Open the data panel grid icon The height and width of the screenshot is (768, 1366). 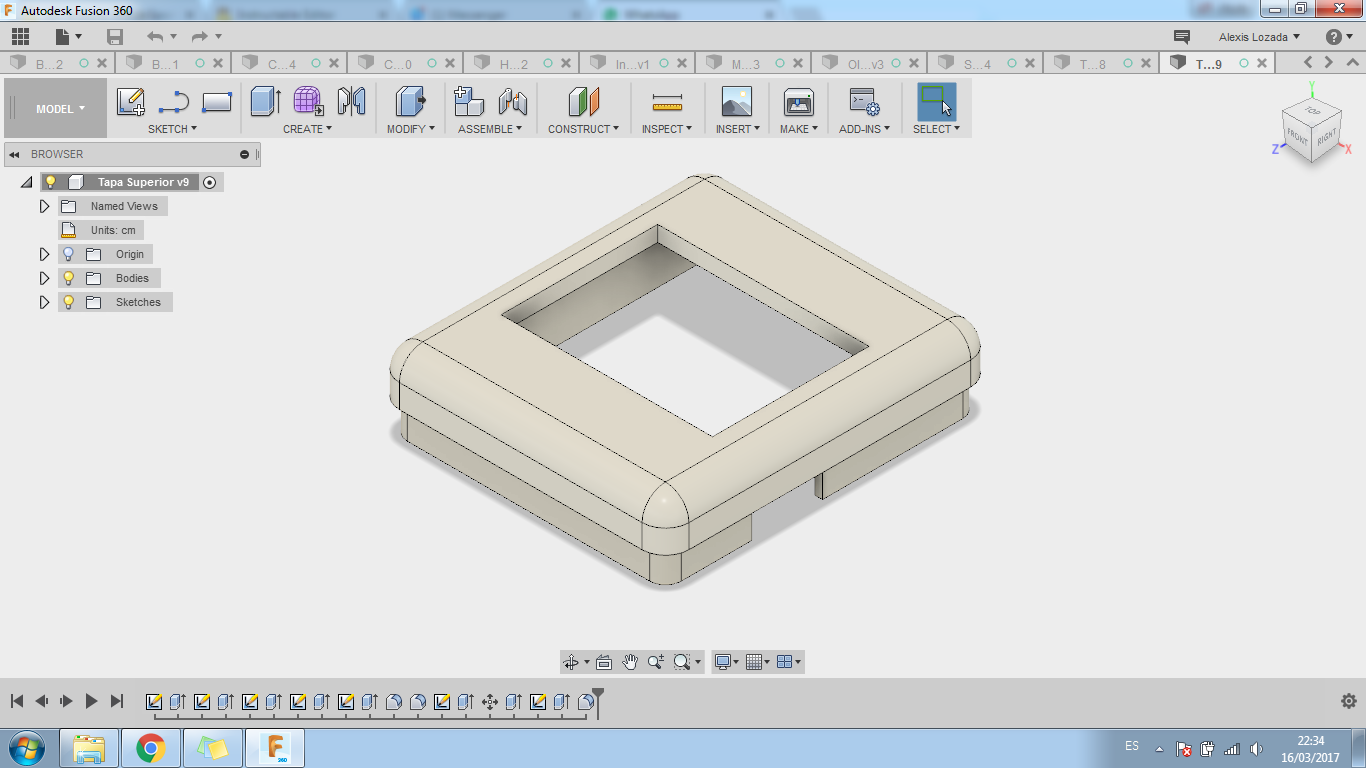click(x=20, y=37)
